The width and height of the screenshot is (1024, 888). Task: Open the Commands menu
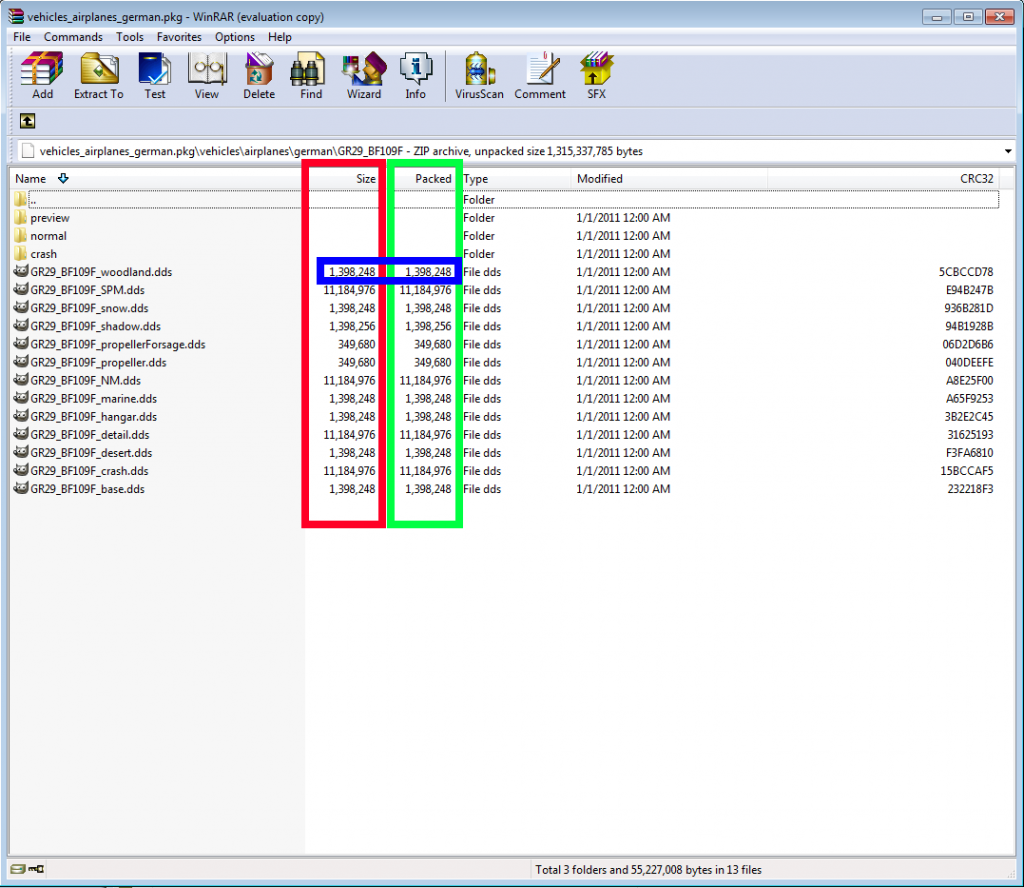click(x=73, y=37)
